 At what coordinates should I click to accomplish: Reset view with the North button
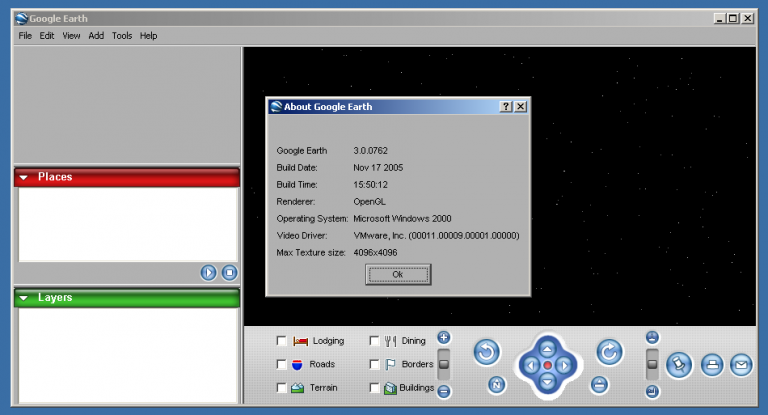tap(497, 385)
